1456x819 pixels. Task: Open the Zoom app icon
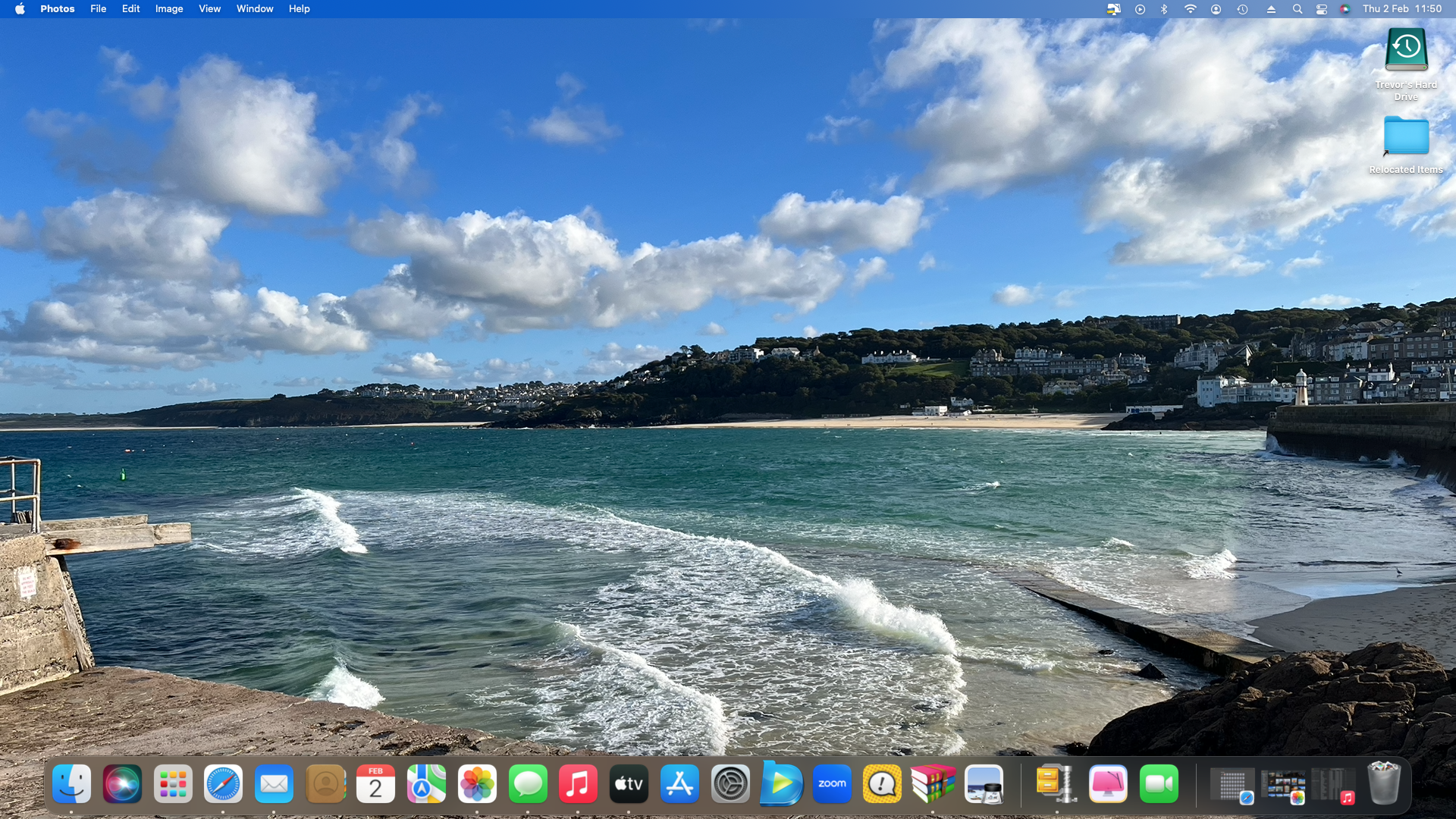tap(832, 784)
